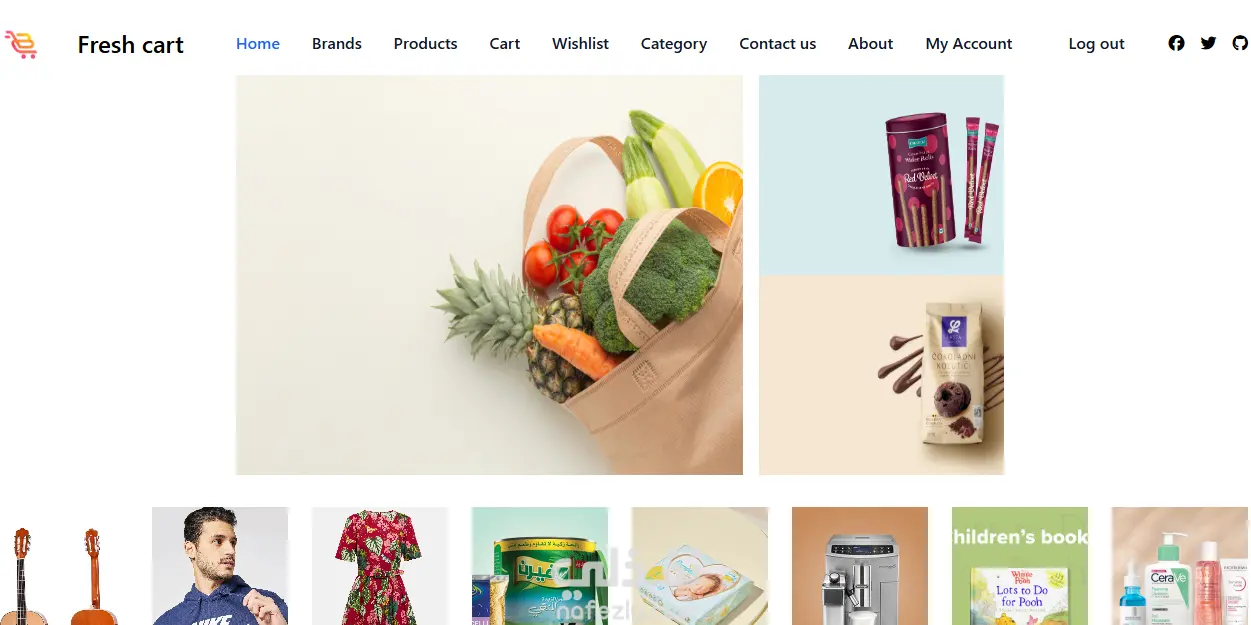Click the Contact us link
The height and width of the screenshot is (625, 1251).
[778, 44]
